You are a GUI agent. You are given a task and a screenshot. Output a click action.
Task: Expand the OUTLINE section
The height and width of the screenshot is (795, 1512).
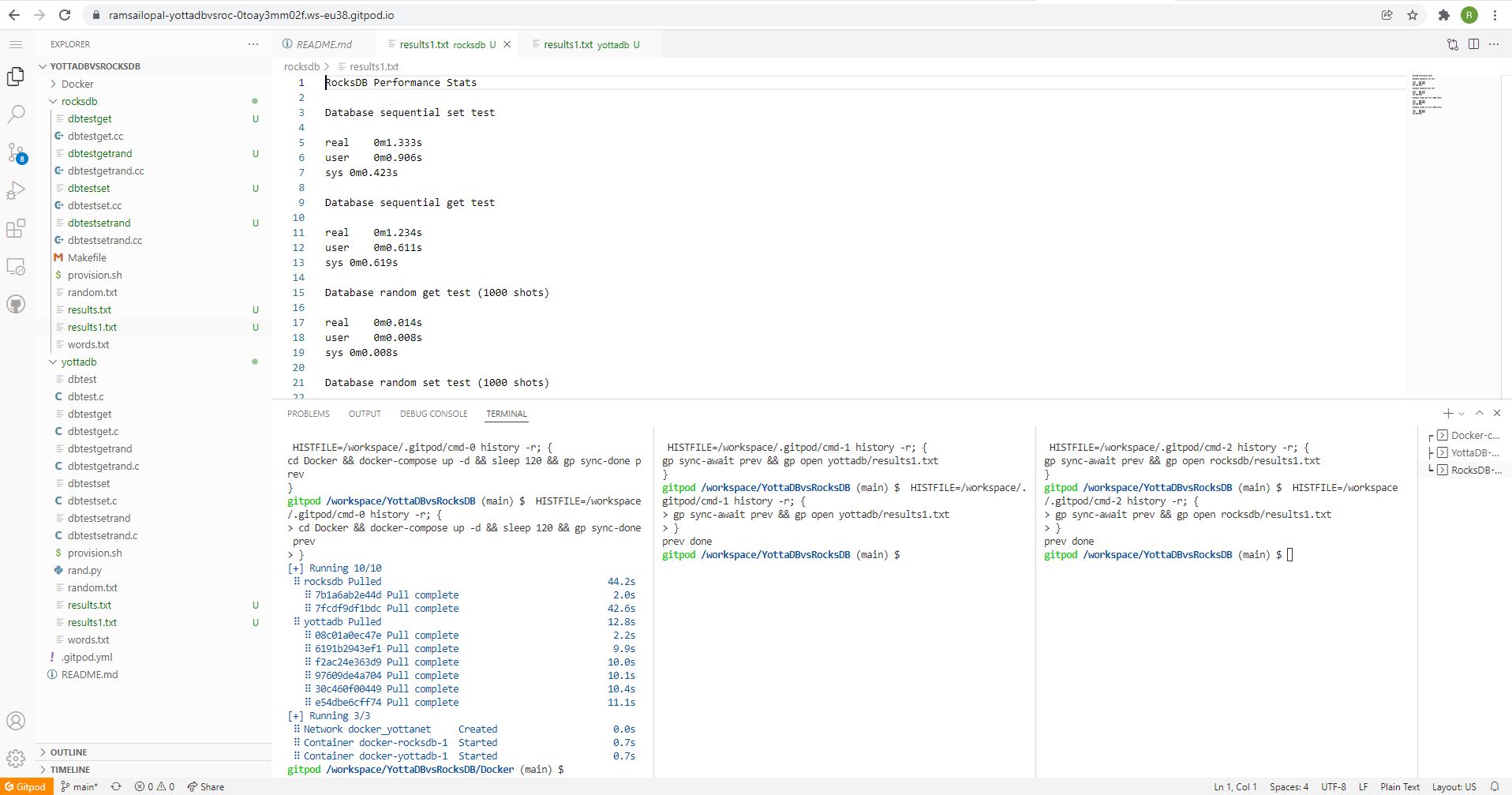click(69, 752)
